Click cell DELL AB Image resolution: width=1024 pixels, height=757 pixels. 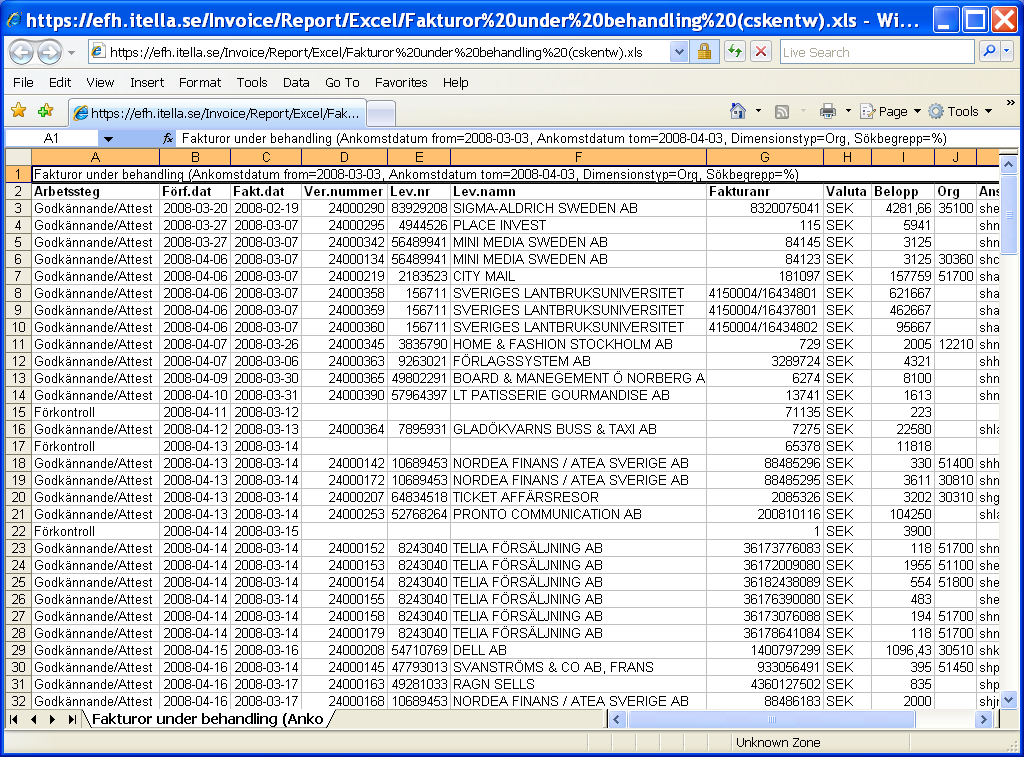(x=578, y=650)
